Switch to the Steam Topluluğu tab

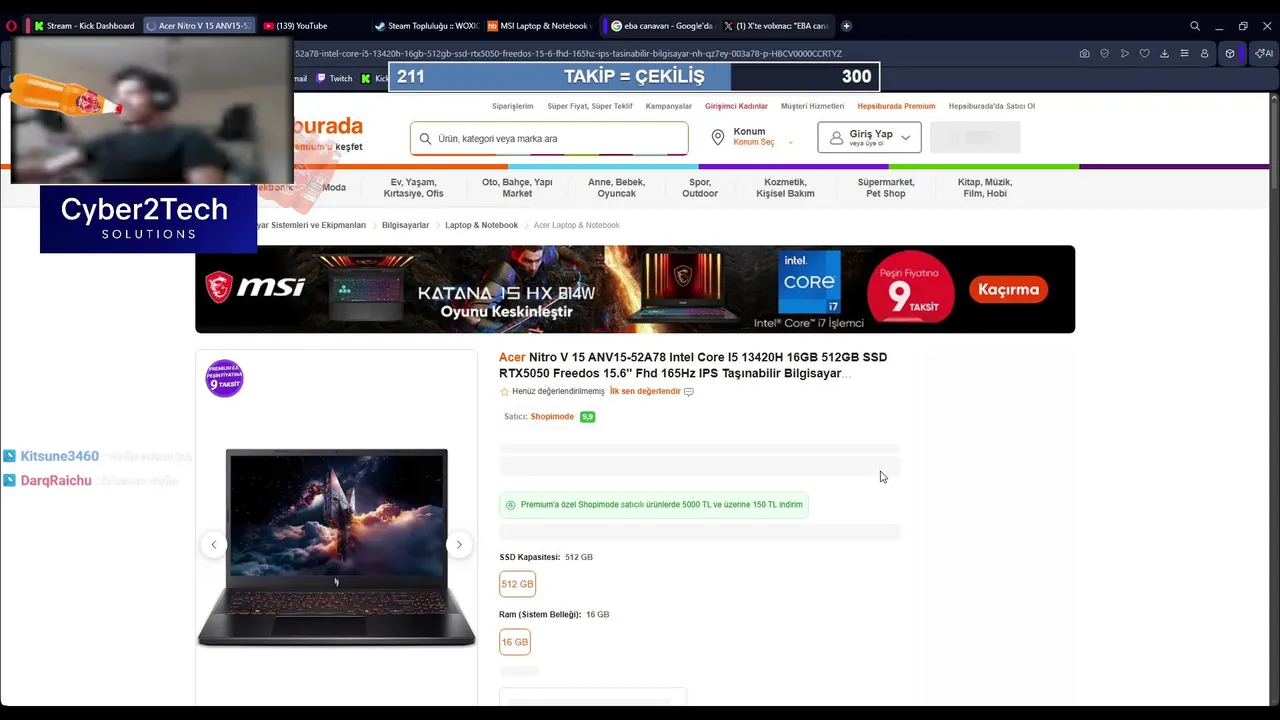(x=427, y=26)
